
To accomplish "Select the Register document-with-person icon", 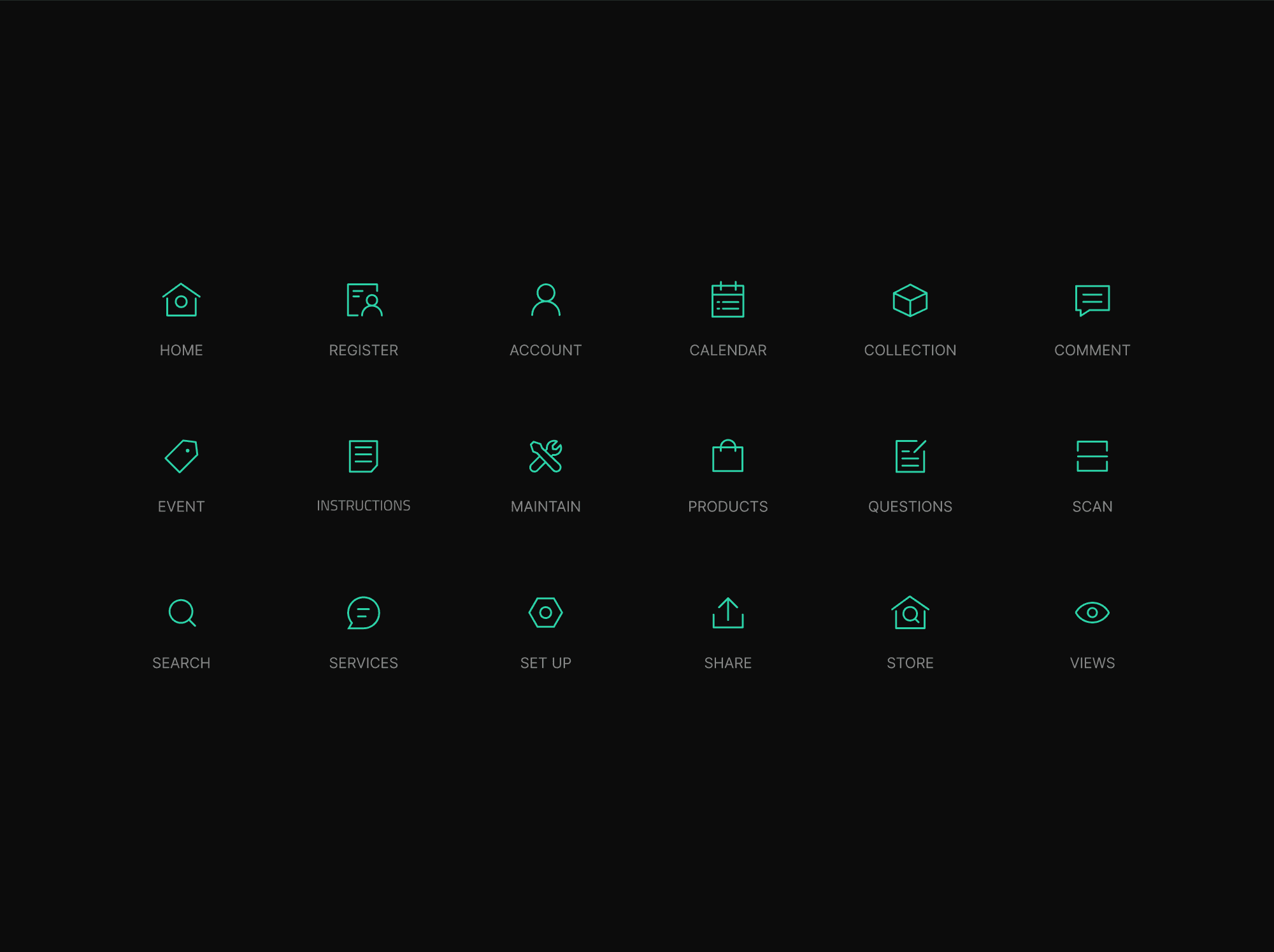I will 364,300.
